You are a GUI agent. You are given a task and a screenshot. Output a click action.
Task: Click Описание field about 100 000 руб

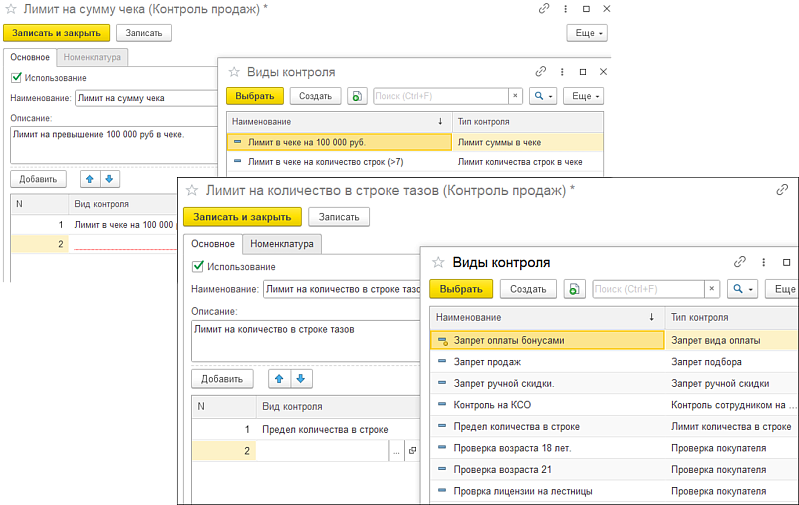(114, 145)
